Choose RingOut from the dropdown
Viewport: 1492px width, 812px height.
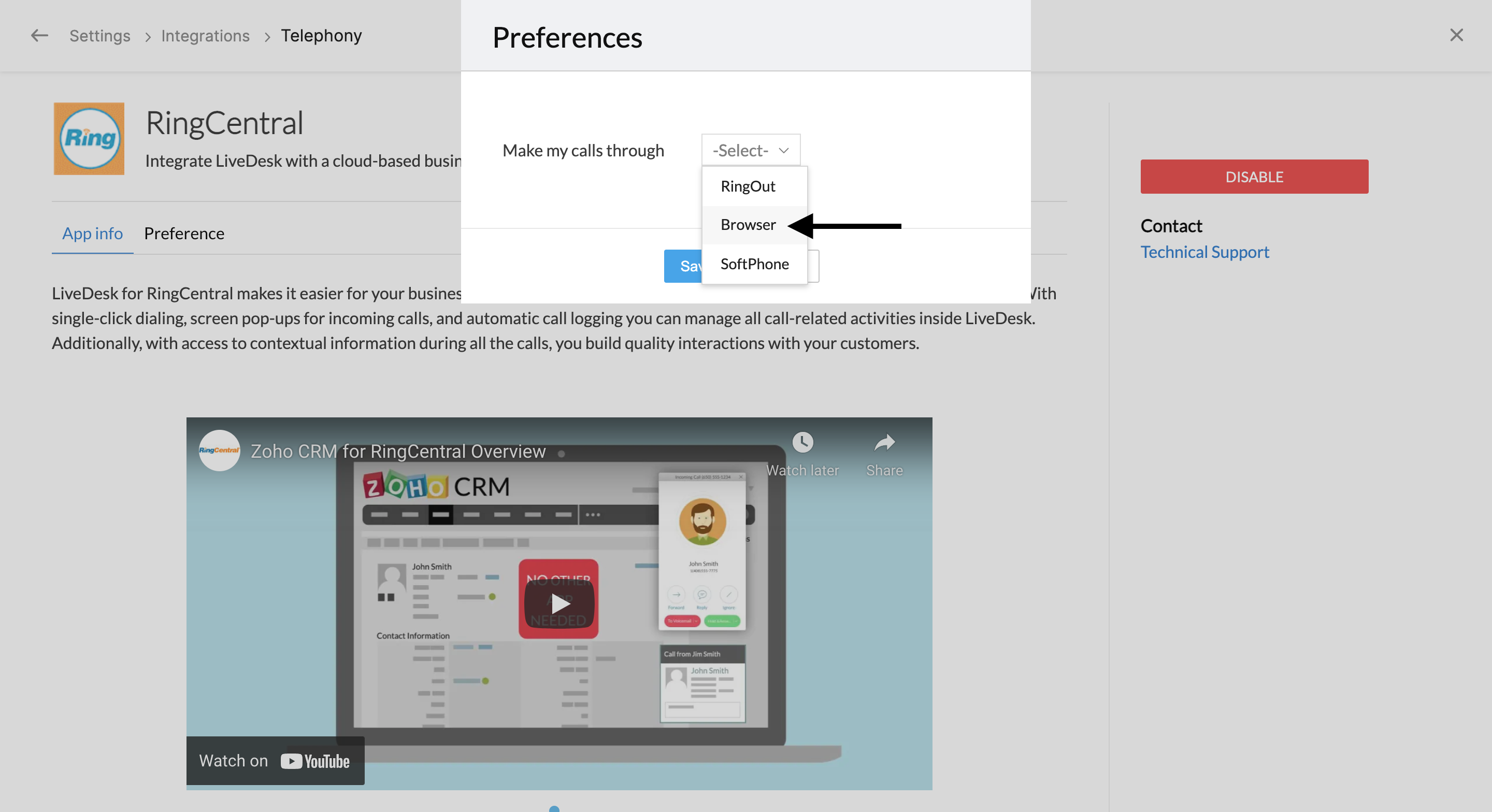pyautogui.click(x=748, y=186)
